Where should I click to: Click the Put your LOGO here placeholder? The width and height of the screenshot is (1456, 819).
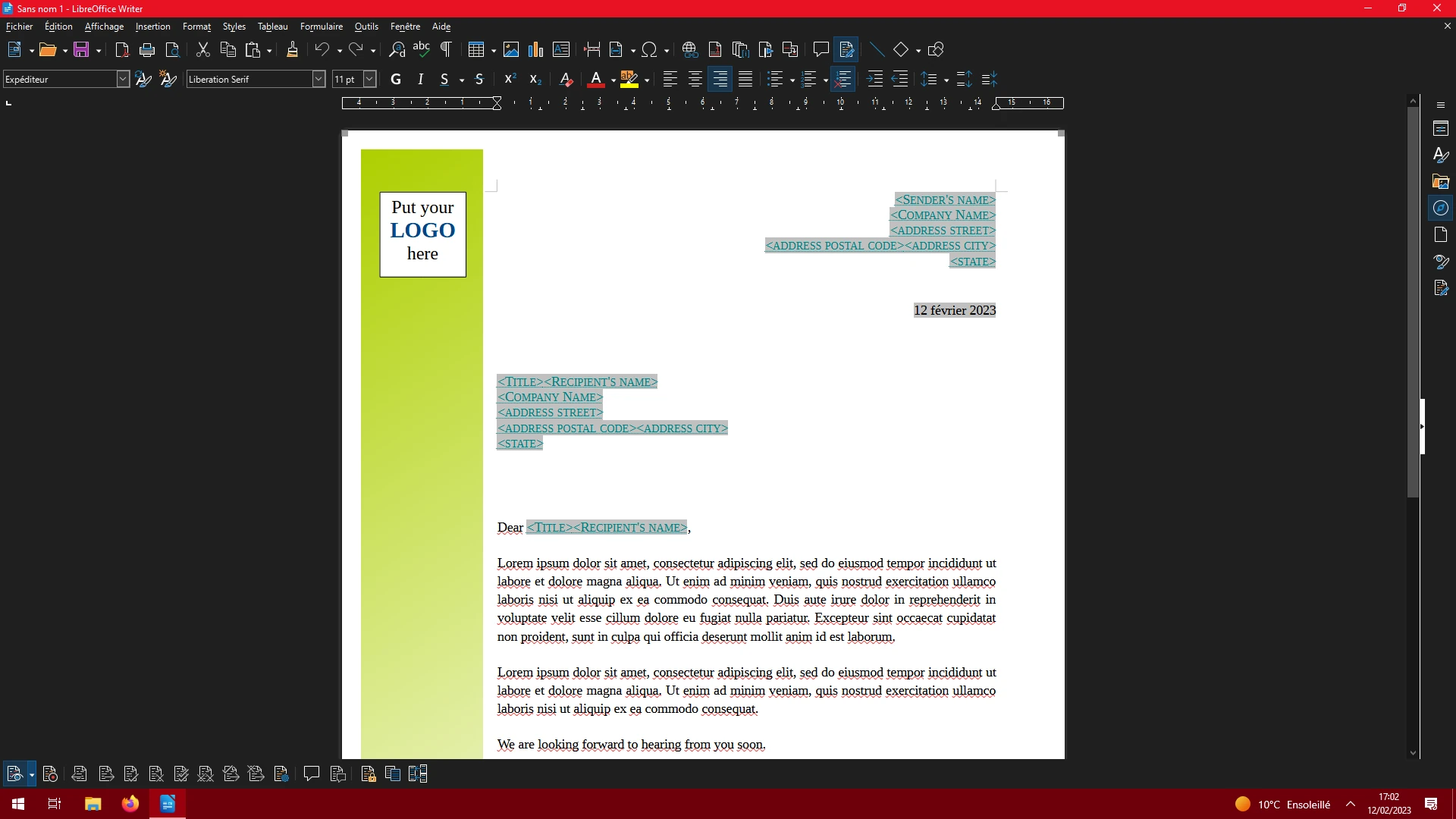click(x=422, y=234)
